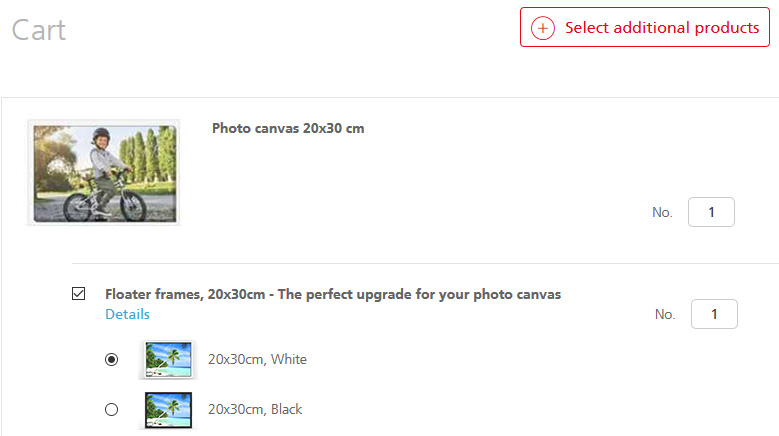Click the Photo canvas 20x30 cm title
Viewport: 779px width, 436px height.
[288, 128]
